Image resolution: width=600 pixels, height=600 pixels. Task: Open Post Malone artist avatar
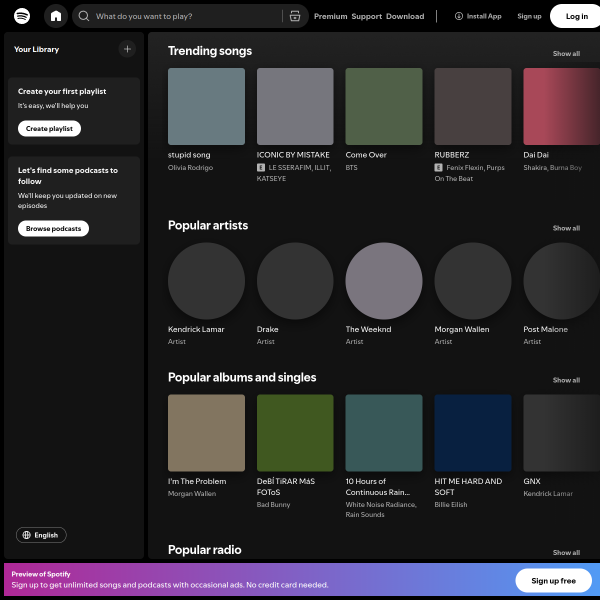tap(561, 281)
